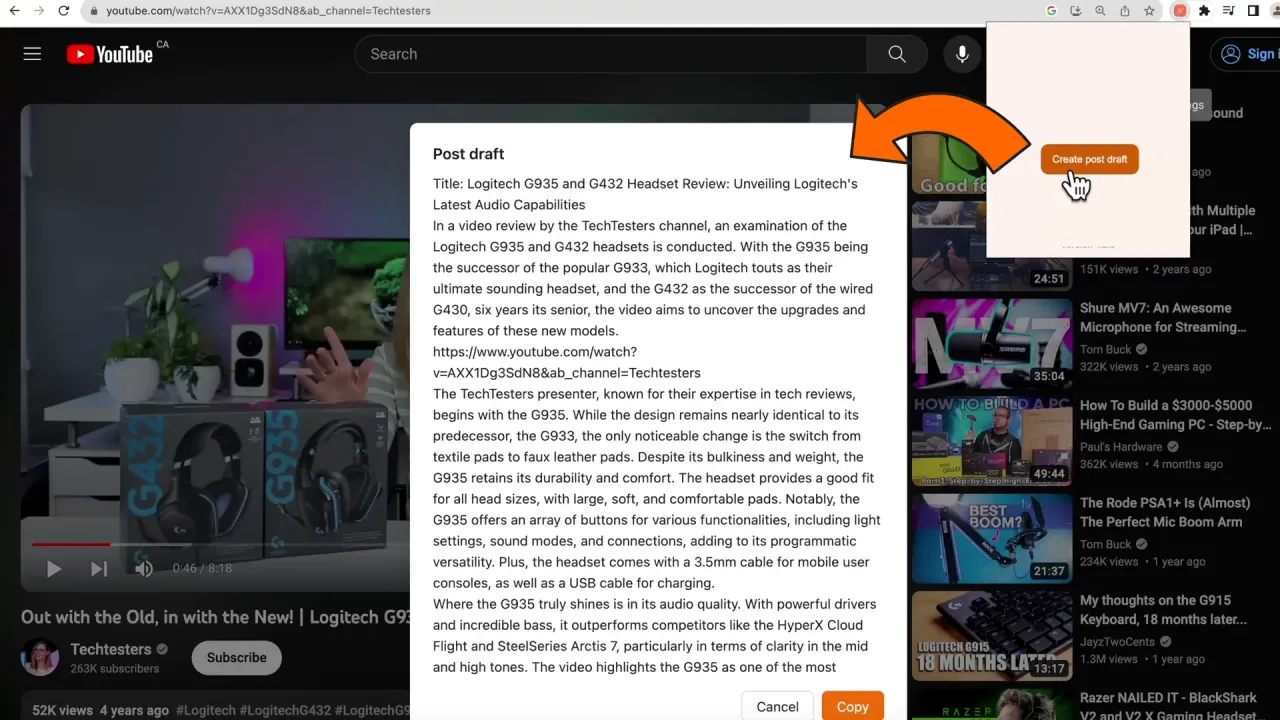Open the Techtesters channel name link

point(111,649)
